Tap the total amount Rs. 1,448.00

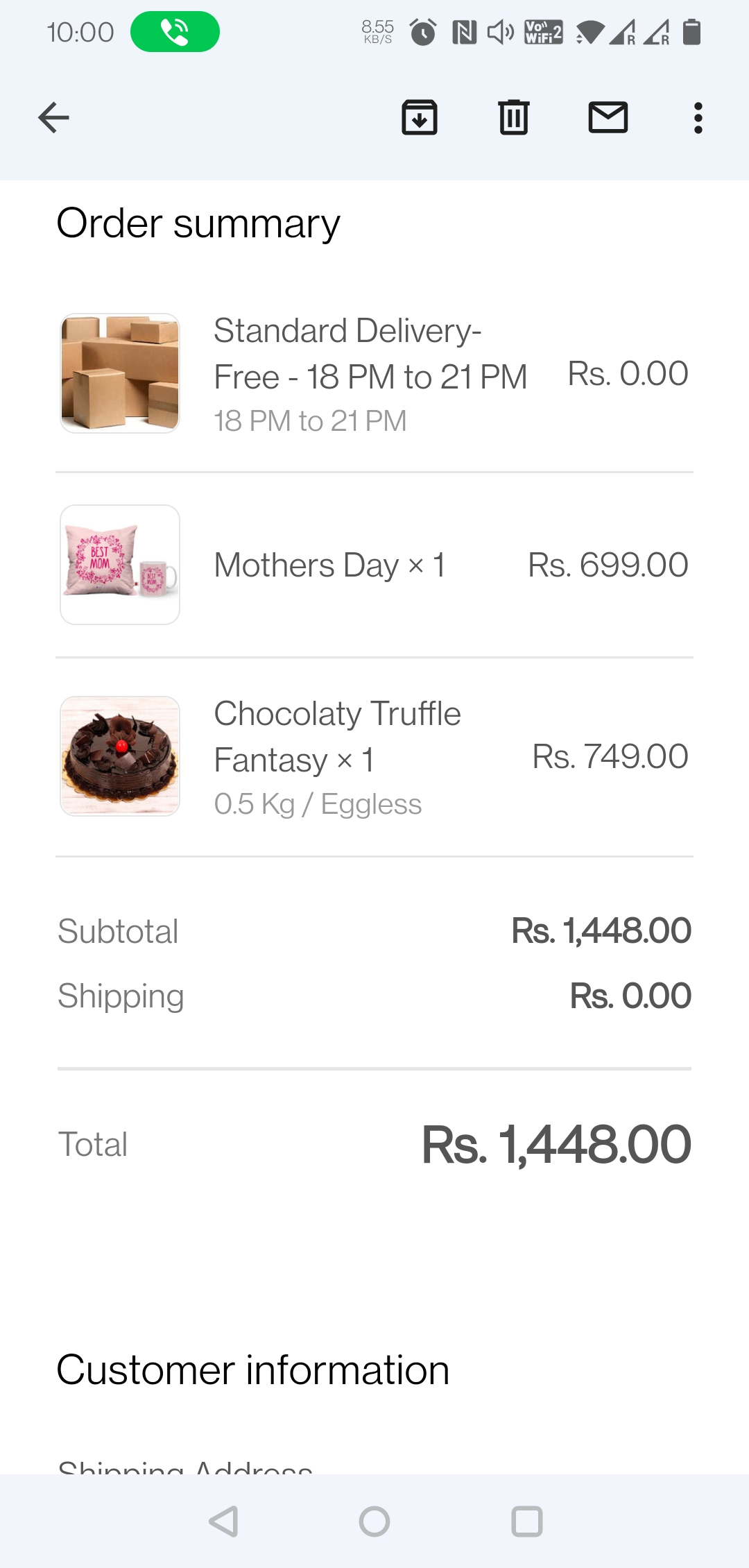(556, 1145)
